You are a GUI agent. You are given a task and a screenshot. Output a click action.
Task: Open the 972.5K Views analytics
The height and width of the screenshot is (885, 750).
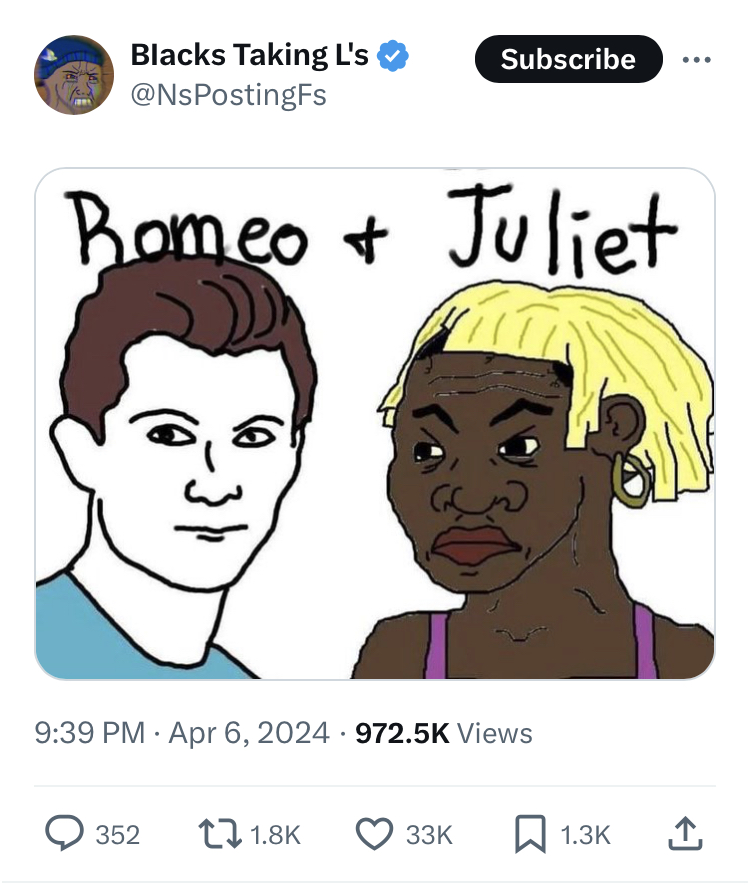444,734
